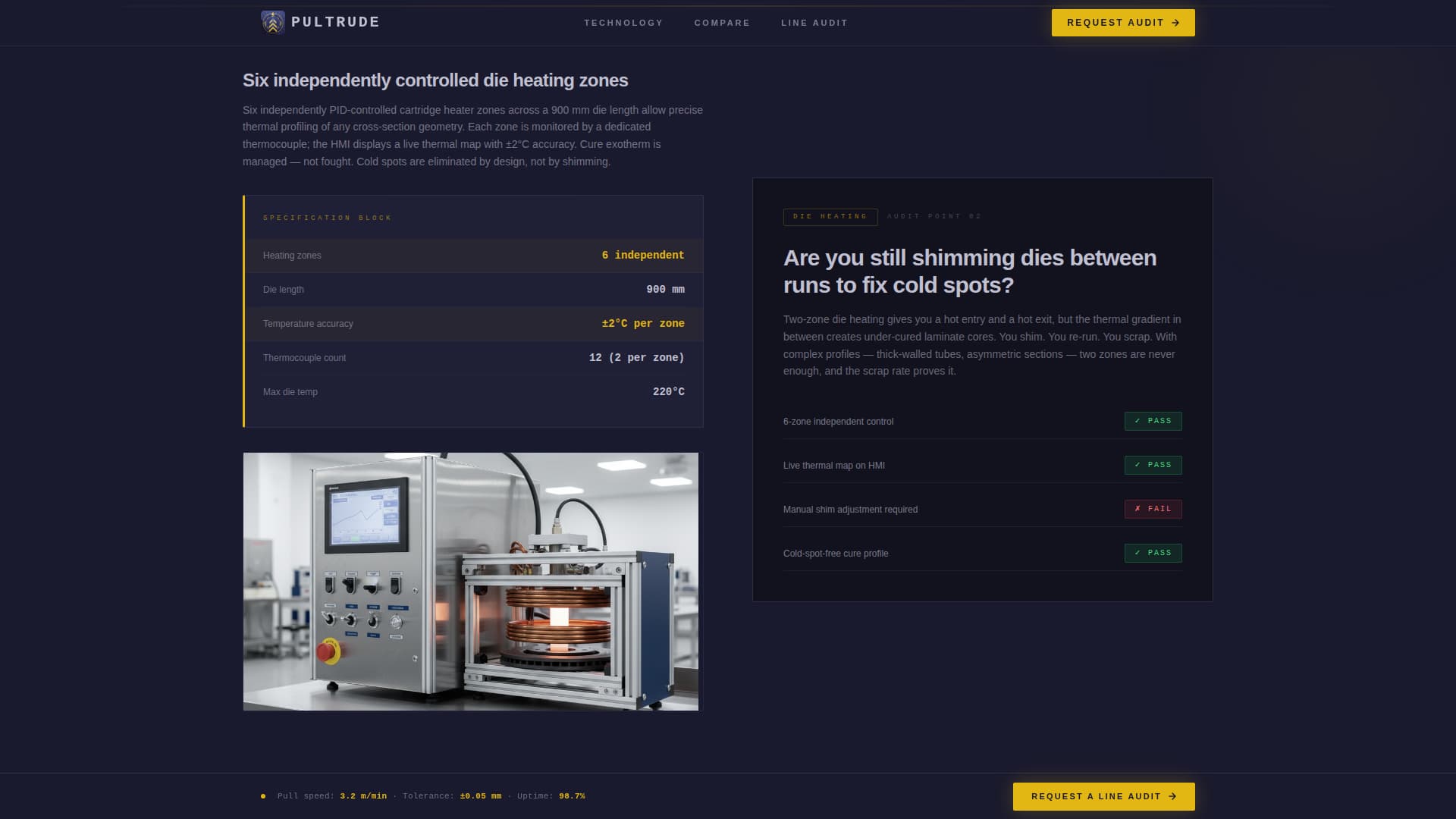Click the PULTRUDE wordmark link

(334, 22)
